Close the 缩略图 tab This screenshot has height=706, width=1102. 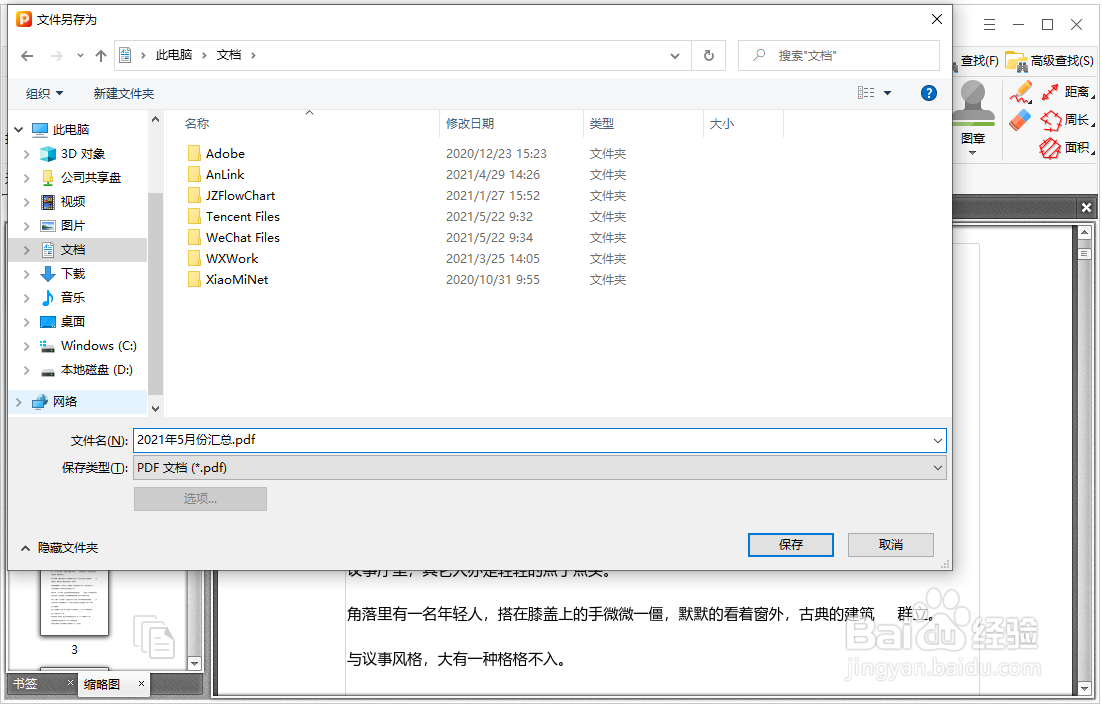[141, 683]
